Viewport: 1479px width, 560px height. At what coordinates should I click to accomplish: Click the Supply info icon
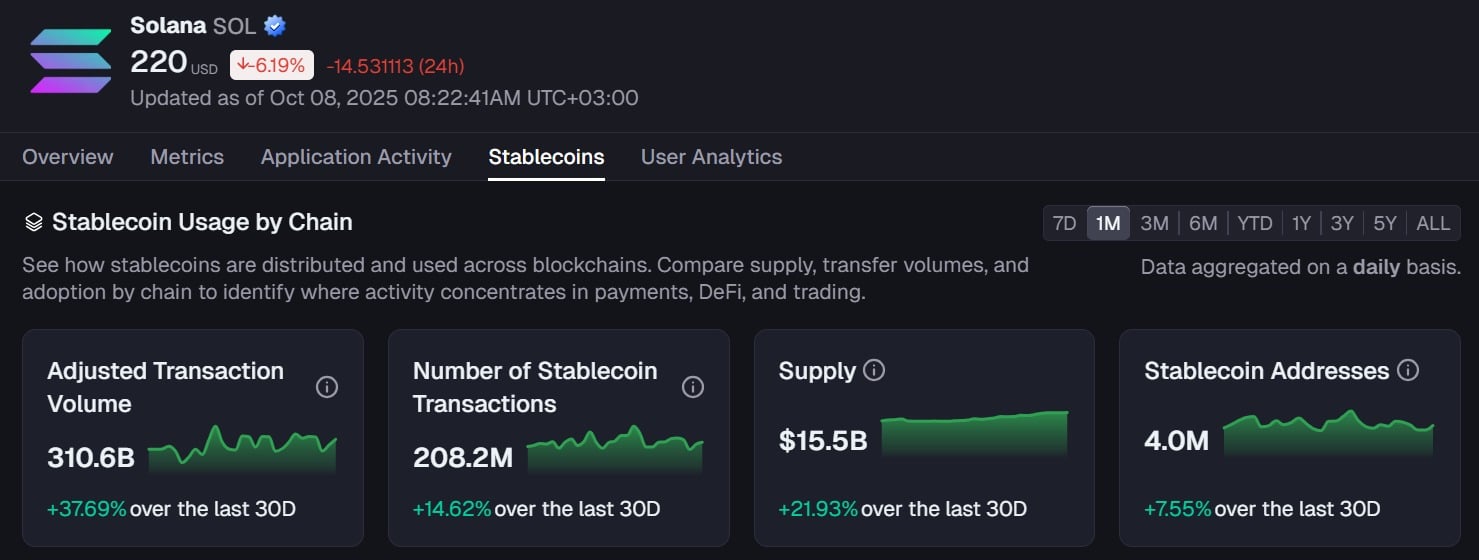coord(874,371)
